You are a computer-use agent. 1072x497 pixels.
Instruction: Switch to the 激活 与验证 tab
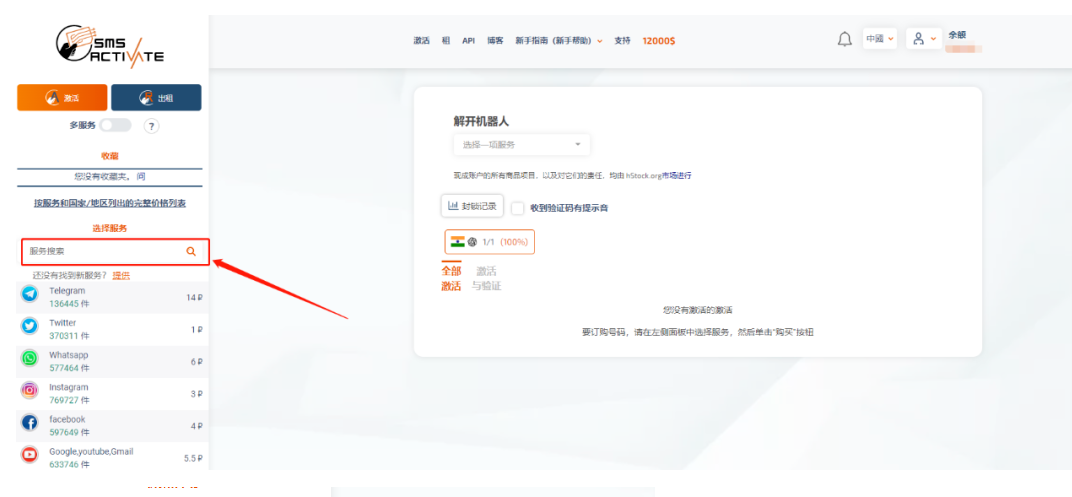point(486,278)
